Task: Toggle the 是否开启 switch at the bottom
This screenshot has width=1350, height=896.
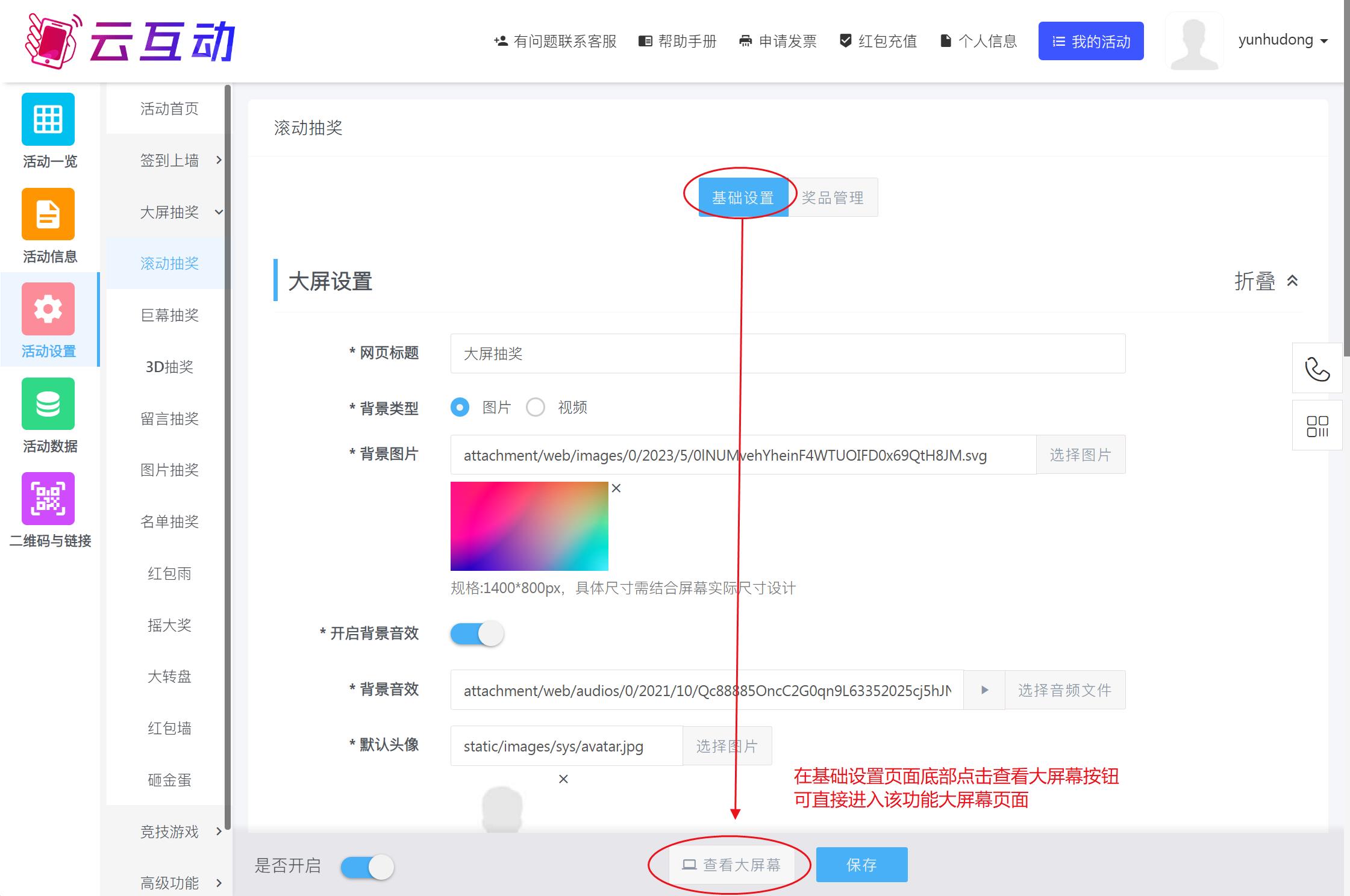Action: coord(367,867)
